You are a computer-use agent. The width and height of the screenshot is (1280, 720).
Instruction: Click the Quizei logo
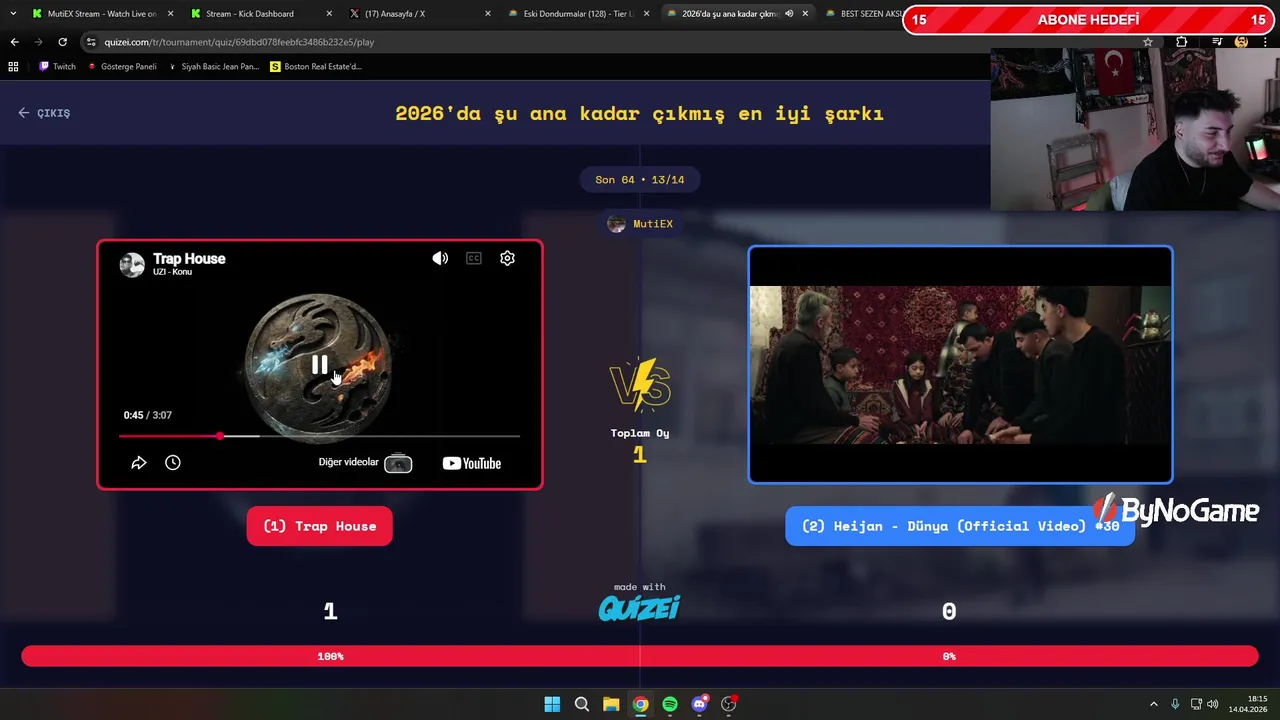tap(639, 607)
